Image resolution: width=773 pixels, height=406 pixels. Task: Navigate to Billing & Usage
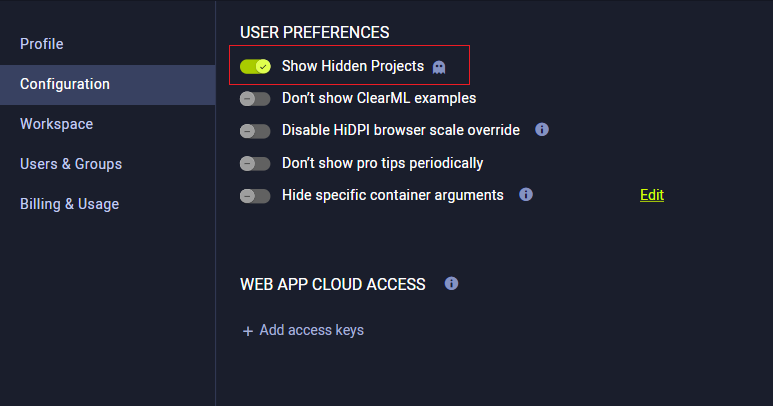pos(70,204)
